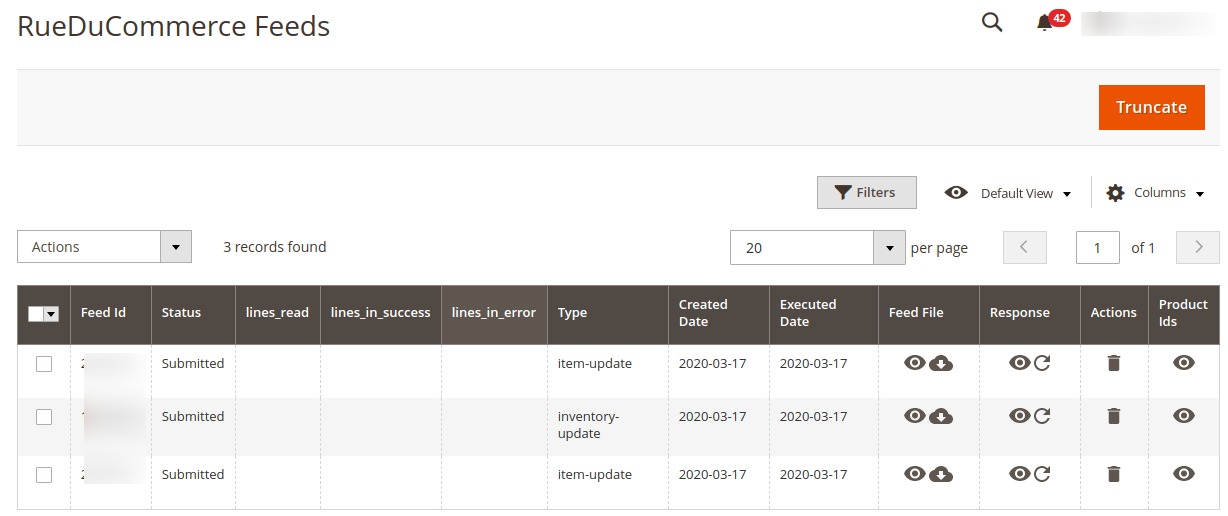
Task: Click the Truncate button
Action: point(1151,107)
